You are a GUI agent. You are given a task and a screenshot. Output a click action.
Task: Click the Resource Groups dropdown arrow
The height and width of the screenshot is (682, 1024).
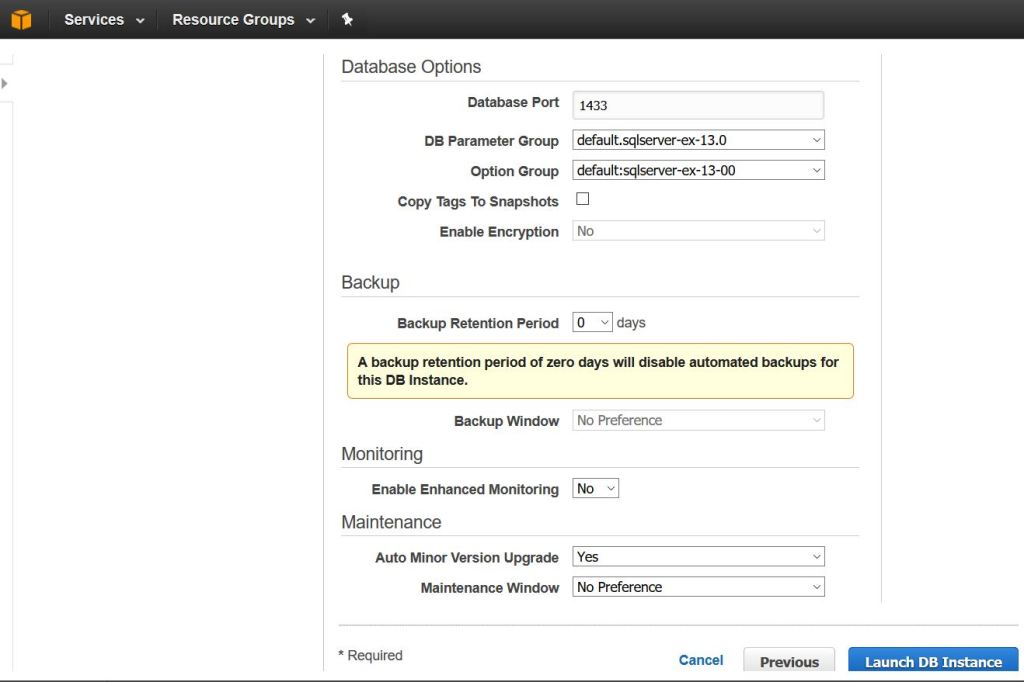point(310,20)
